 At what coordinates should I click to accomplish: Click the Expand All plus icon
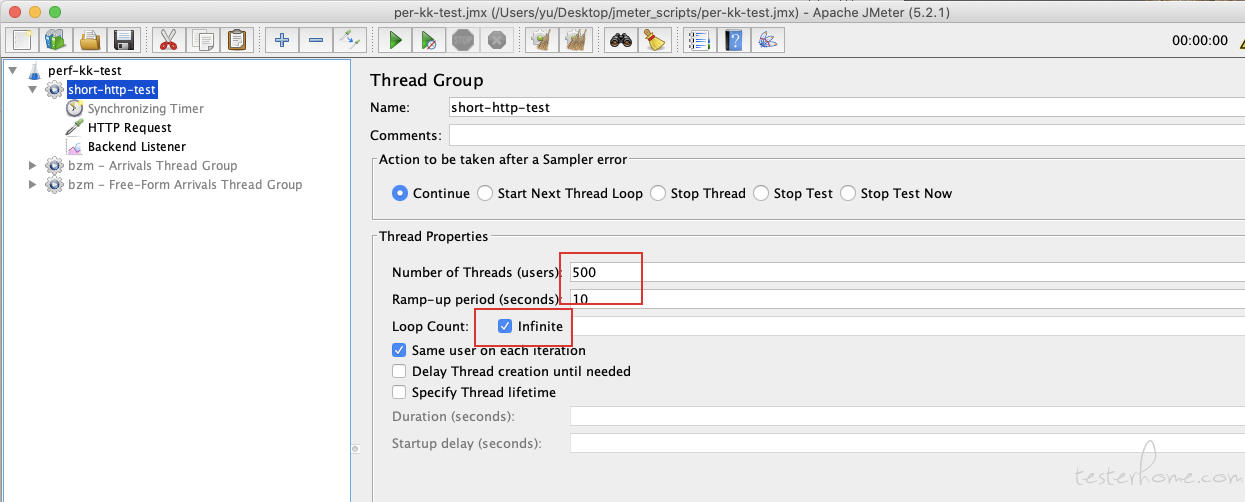[282, 40]
